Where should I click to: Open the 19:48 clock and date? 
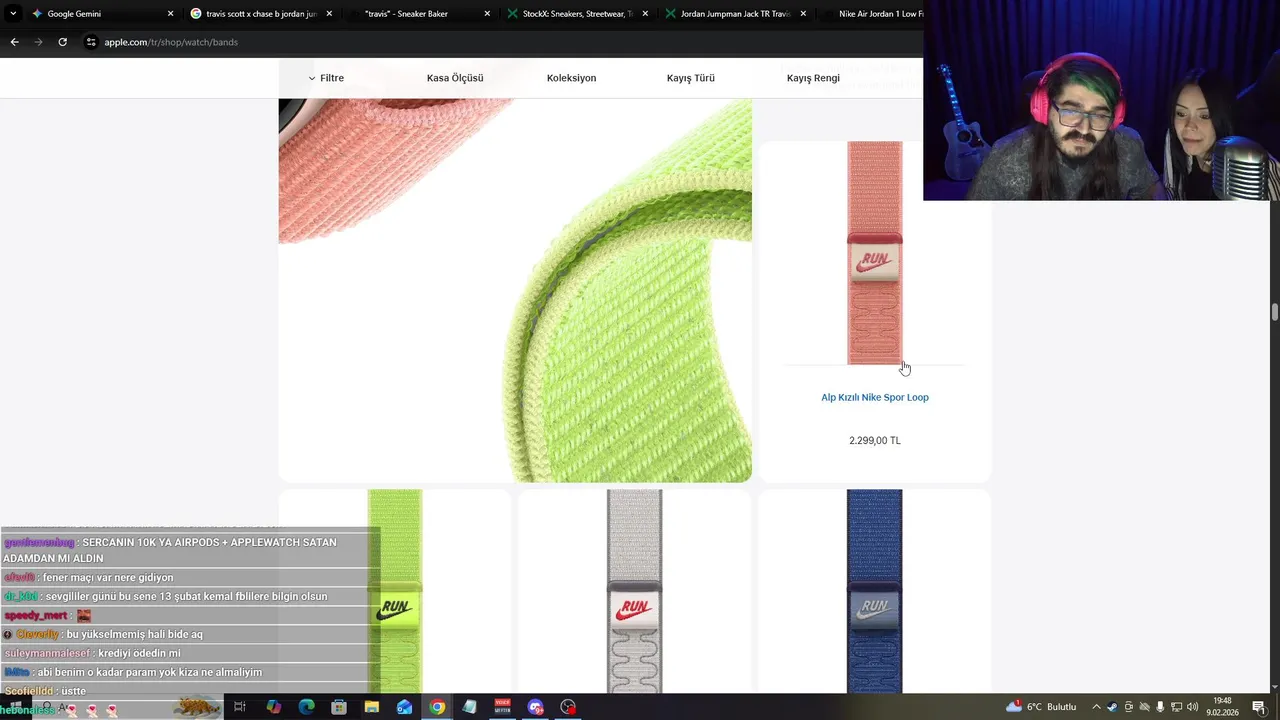point(1222,707)
